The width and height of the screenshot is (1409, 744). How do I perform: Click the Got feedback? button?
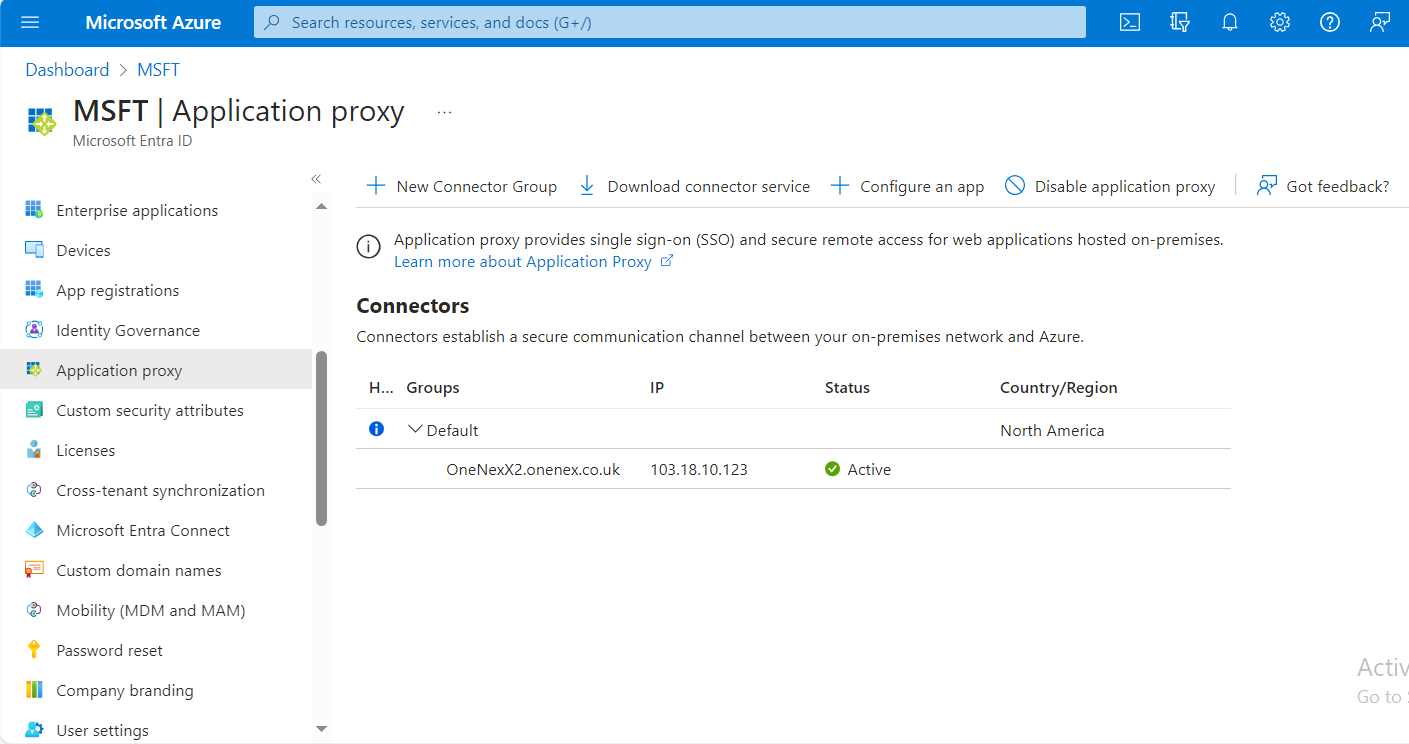click(x=1323, y=186)
